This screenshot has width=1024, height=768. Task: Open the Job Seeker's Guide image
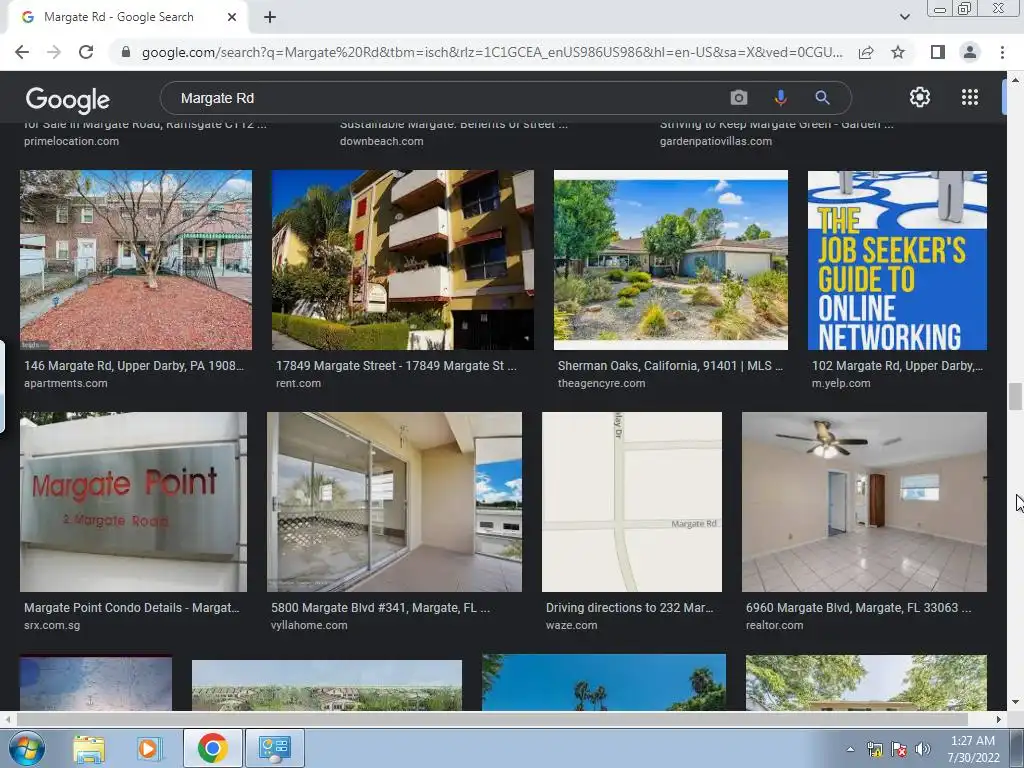897,260
